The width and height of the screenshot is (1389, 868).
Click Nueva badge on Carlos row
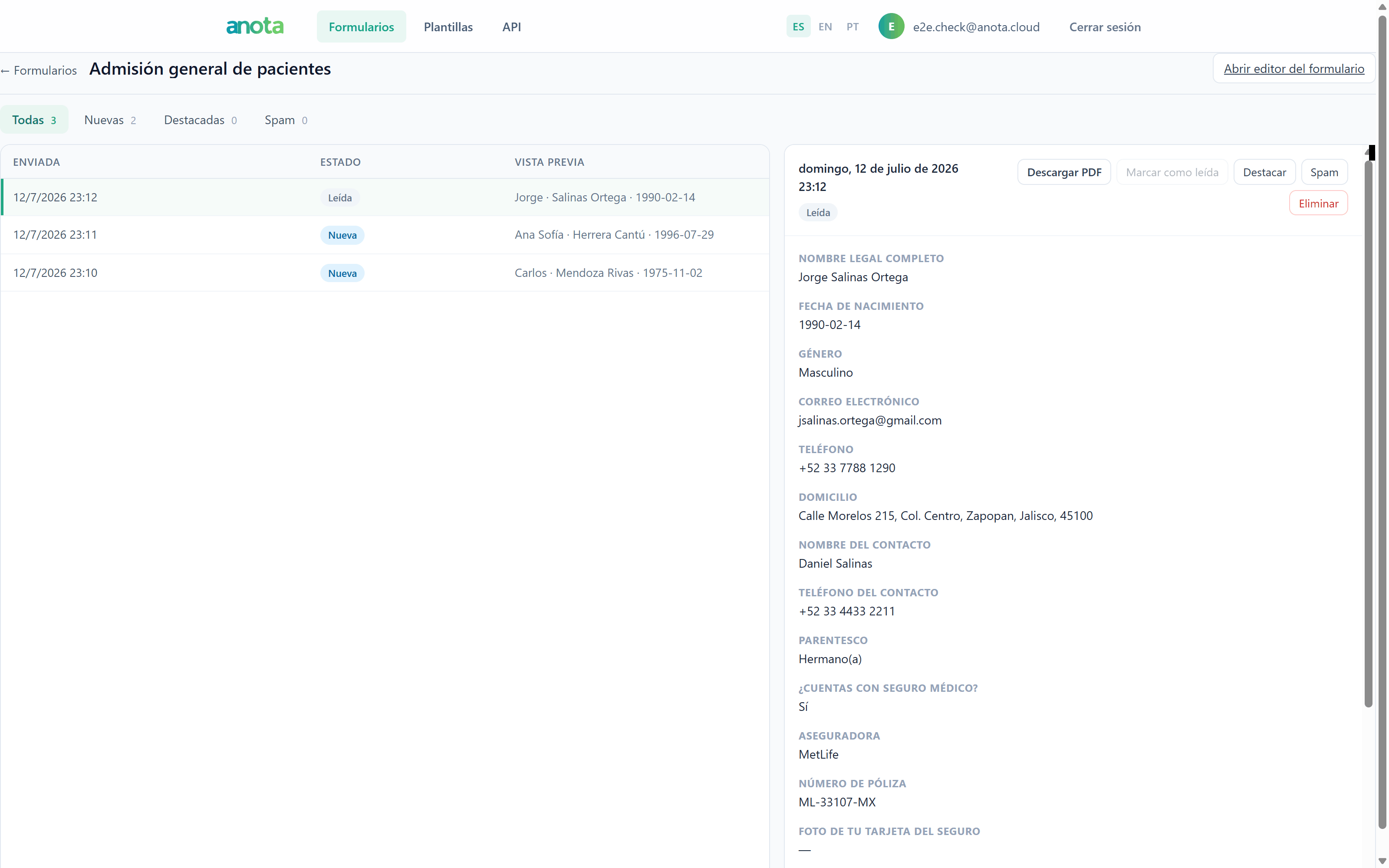342,273
